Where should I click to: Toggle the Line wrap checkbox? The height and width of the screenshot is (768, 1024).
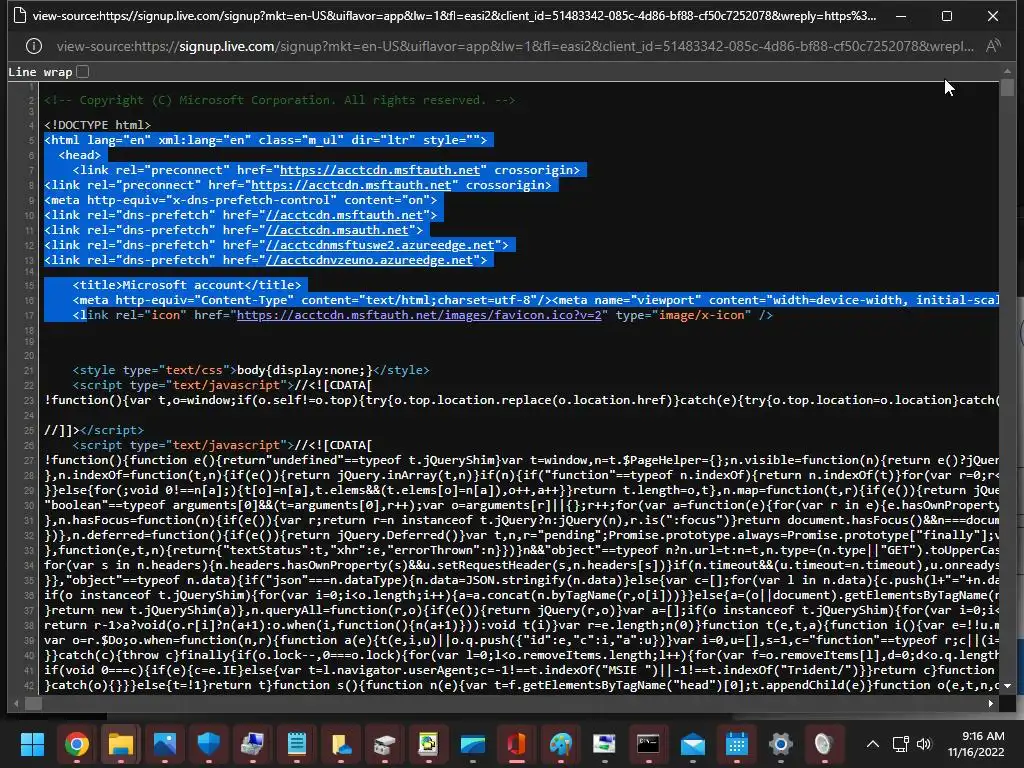coord(83,71)
